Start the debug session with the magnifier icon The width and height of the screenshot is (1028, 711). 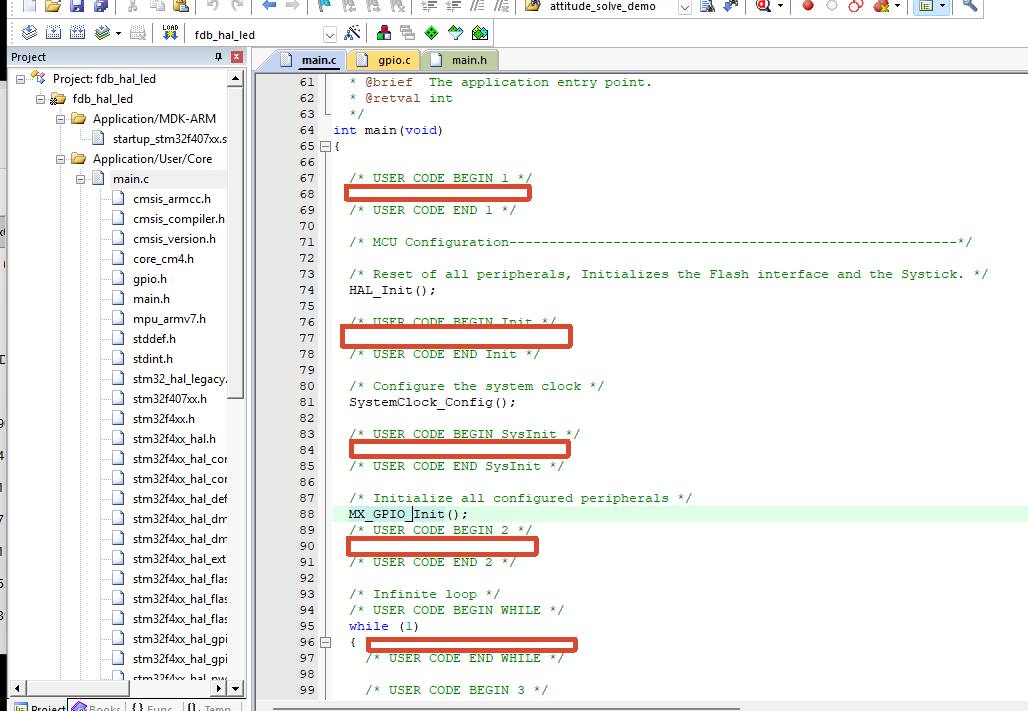(x=763, y=6)
